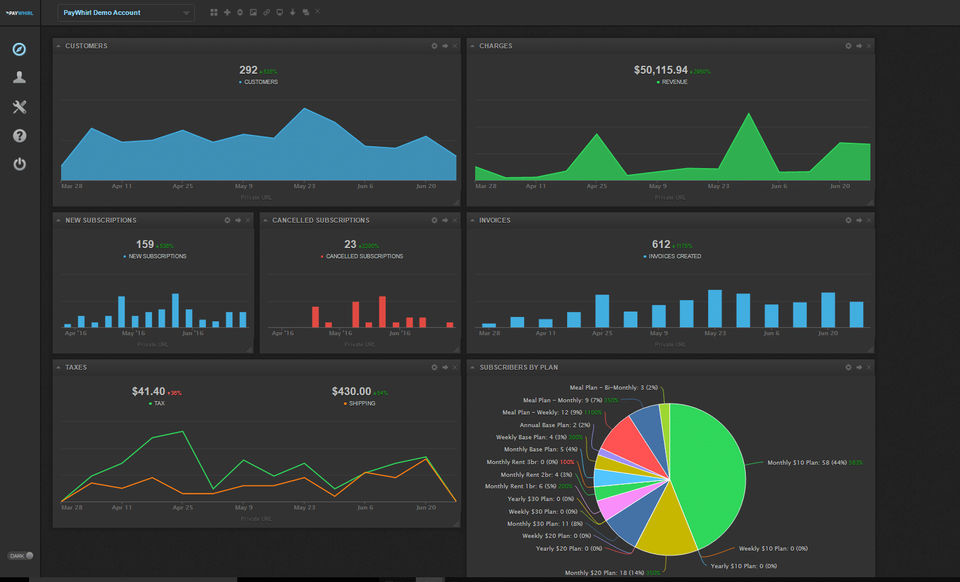Click the power logout icon in sidebar
This screenshot has height=582, width=960.
coord(20,164)
